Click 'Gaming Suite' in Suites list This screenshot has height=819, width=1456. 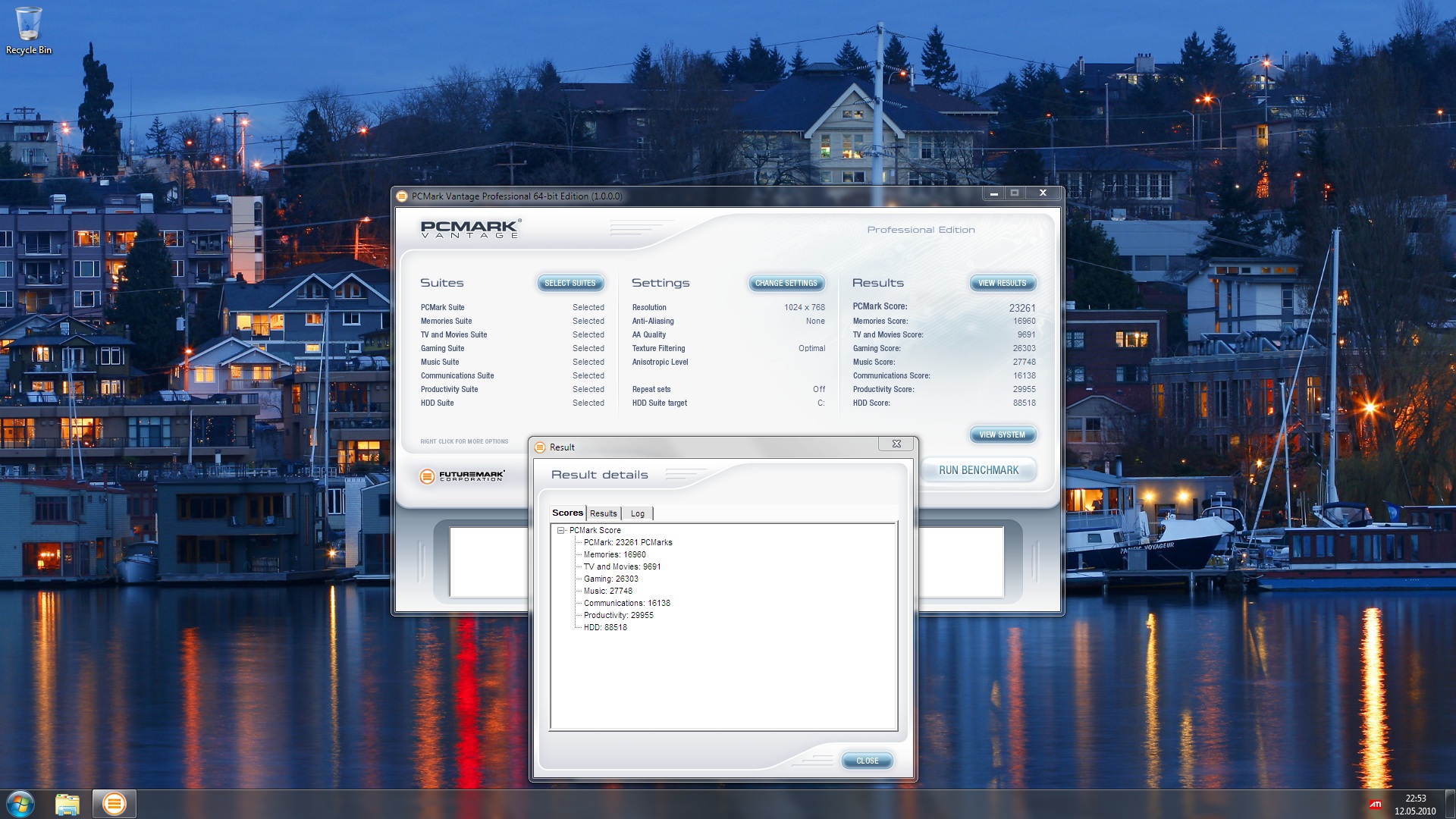pos(442,349)
